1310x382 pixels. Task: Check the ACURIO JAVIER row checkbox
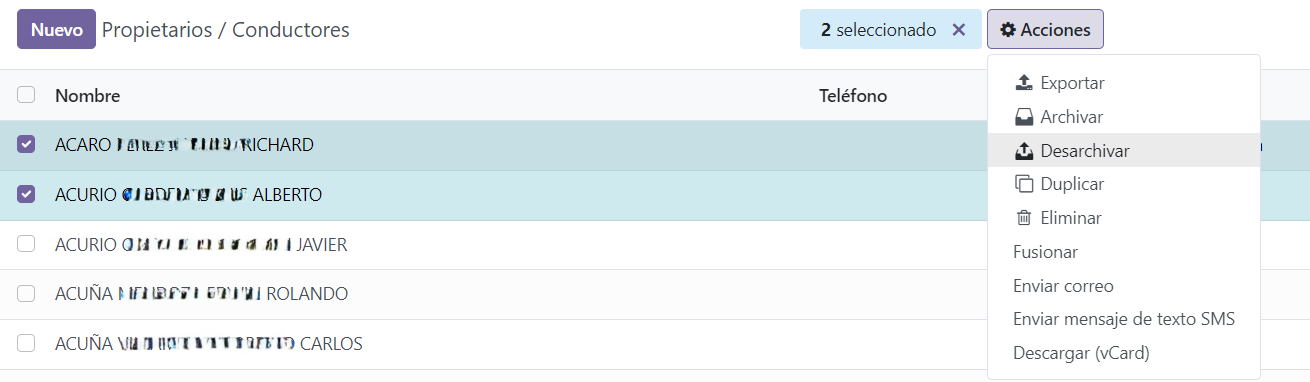26,244
